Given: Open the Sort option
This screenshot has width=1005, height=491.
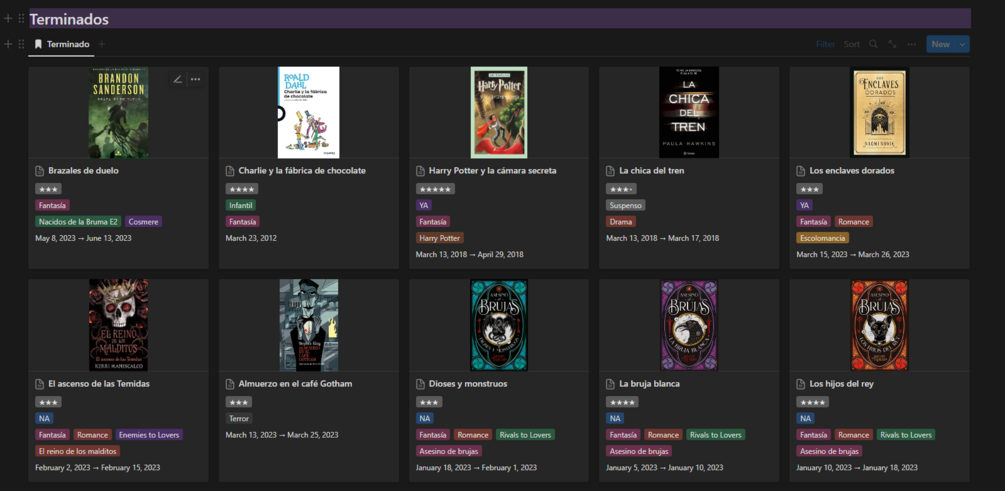Looking at the screenshot, I should (852, 44).
